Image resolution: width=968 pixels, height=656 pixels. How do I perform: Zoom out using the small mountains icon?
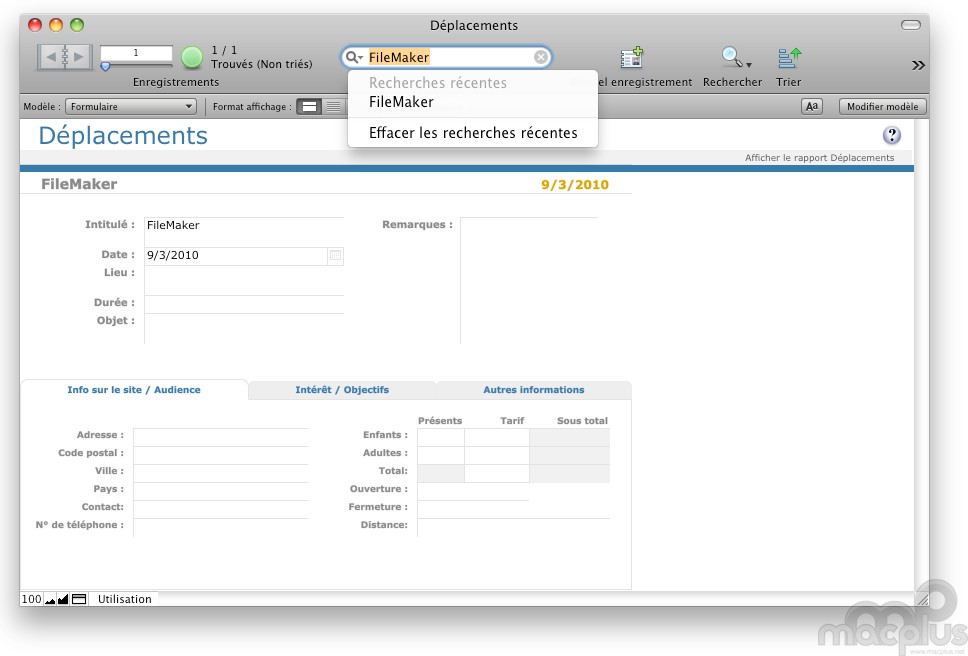50,599
